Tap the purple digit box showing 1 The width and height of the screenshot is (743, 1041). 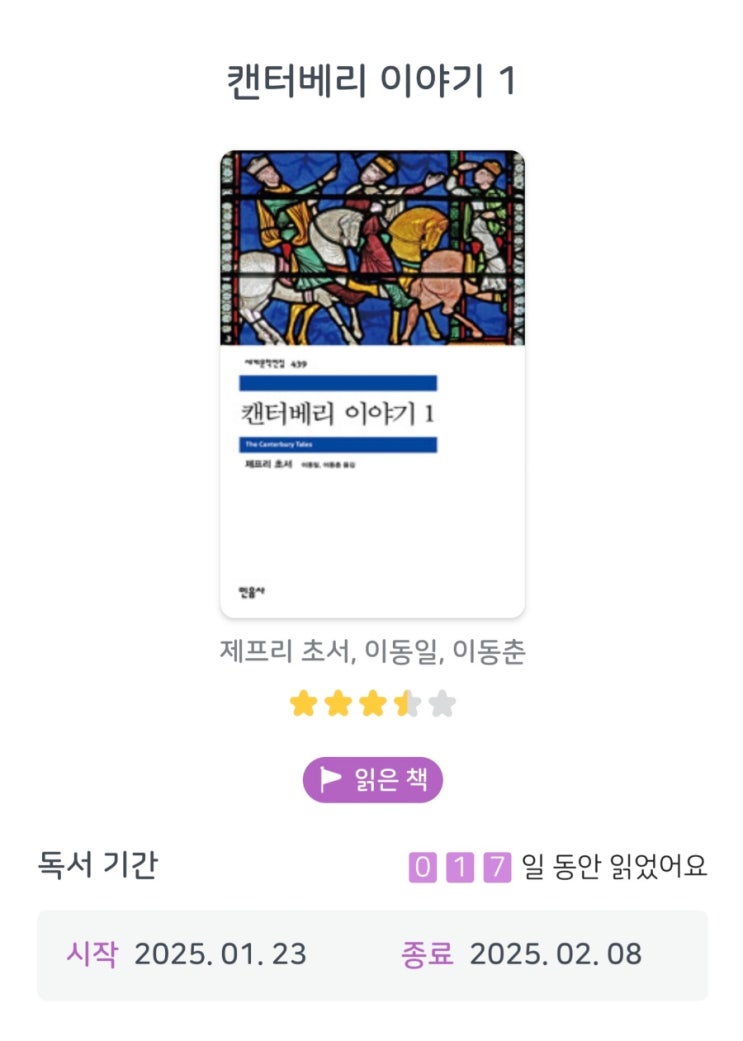click(x=459, y=867)
